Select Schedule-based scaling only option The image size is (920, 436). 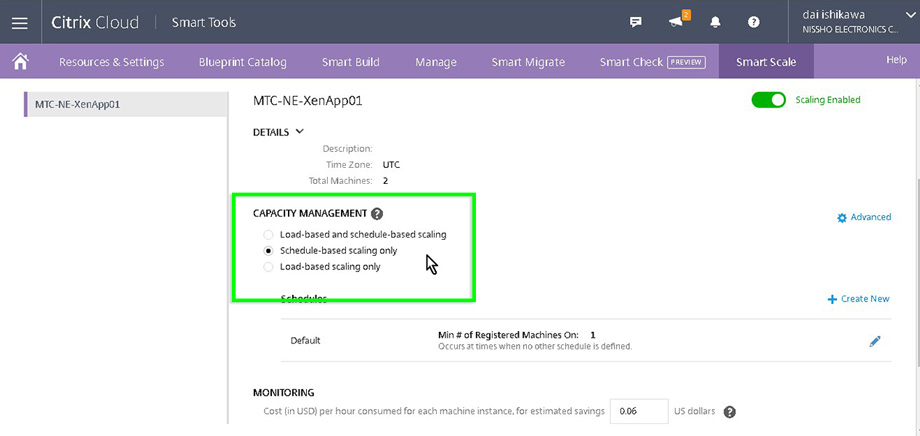[267, 250]
